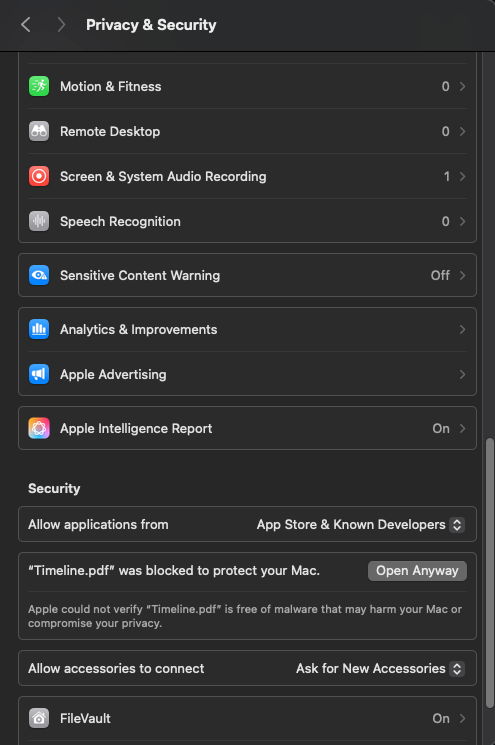Select Screen & System Audio Recording label

(x=163, y=177)
